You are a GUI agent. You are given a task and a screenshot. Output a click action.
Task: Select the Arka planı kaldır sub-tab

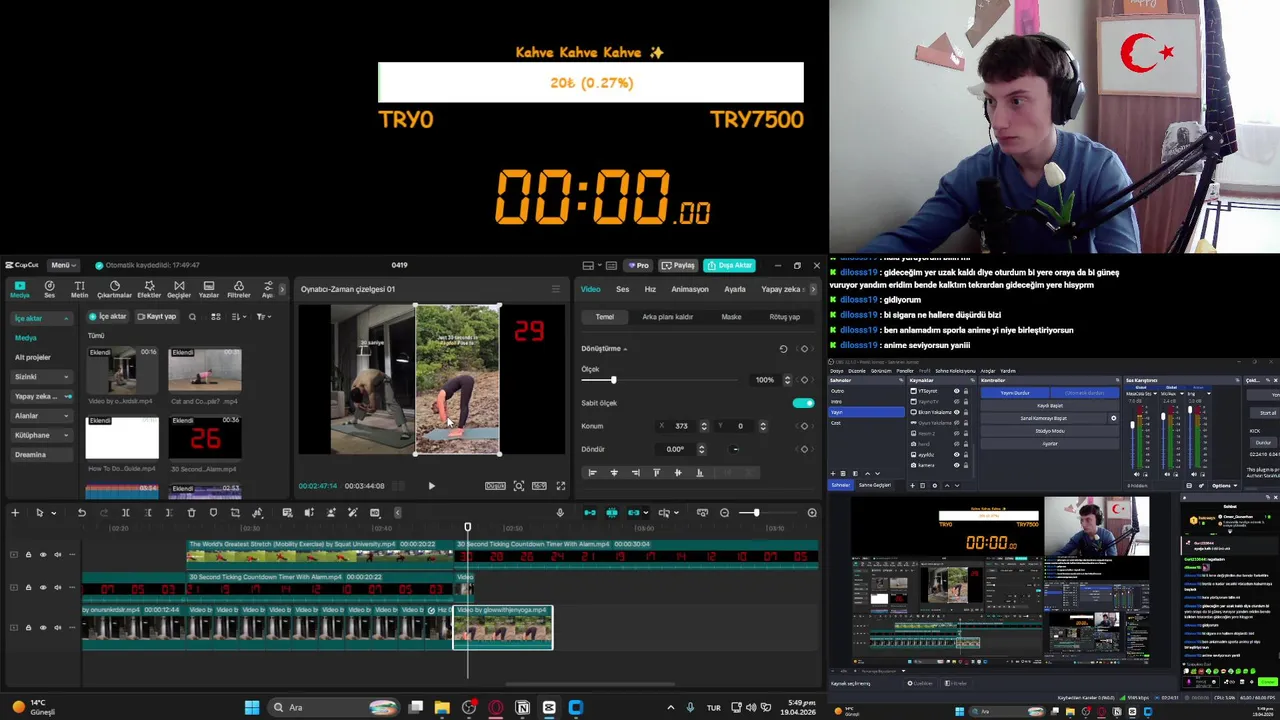667,317
